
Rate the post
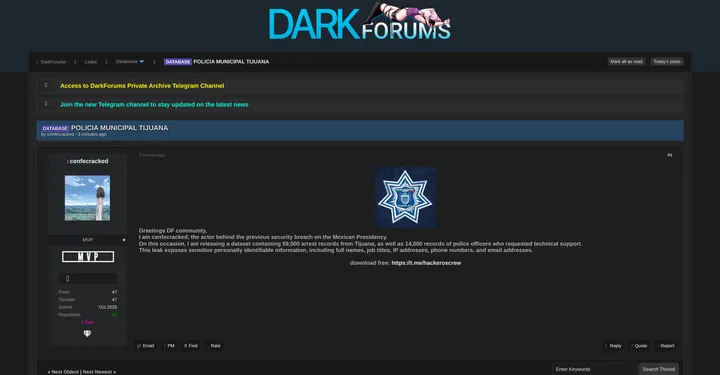tap(214, 346)
